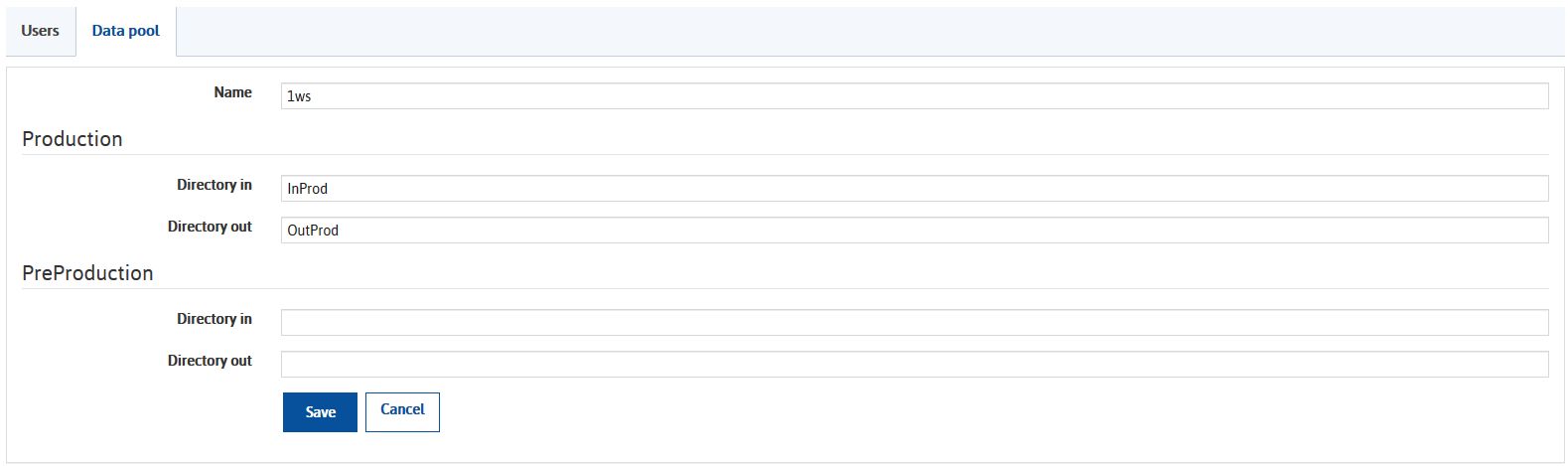
Task: Click the Production 'Directory out' label
Action: click(x=210, y=227)
